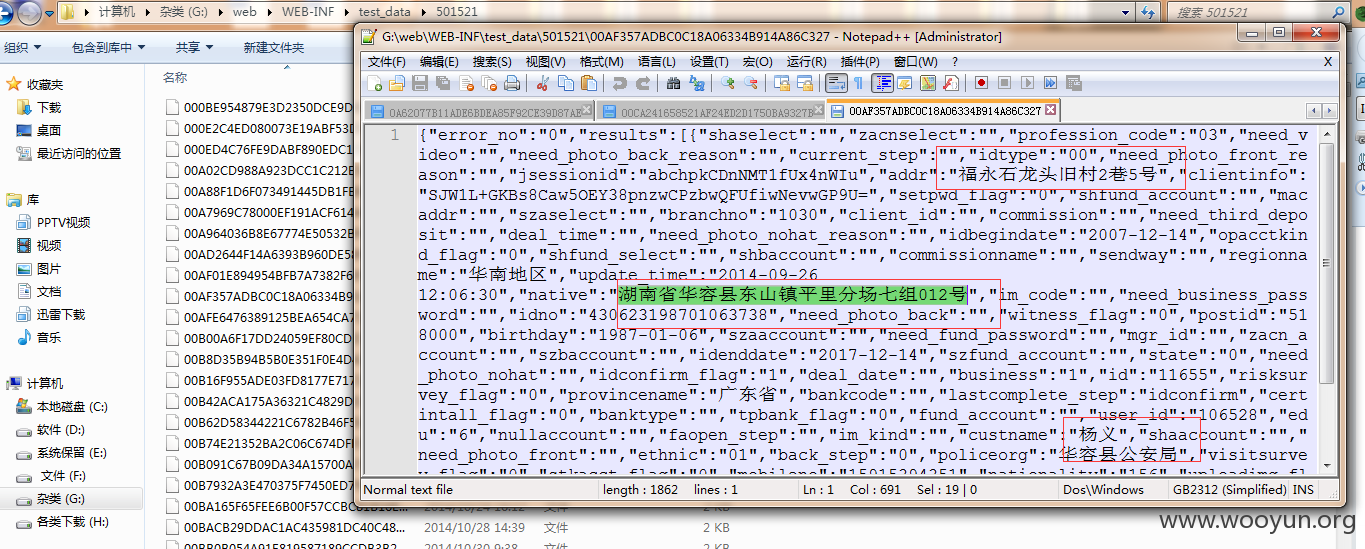The image size is (1365, 549).
Task: Click the Open file toolbar icon
Action: [396, 83]
